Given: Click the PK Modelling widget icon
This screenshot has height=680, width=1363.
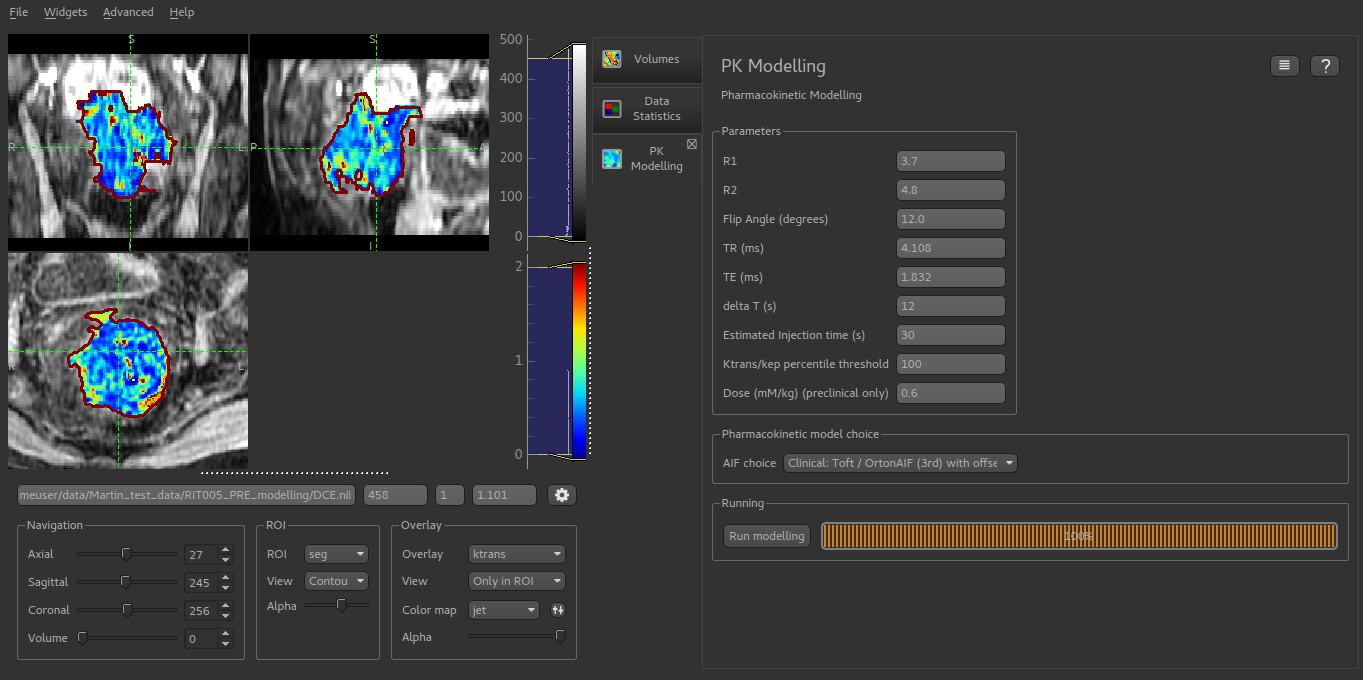Looking at the screenshot, I should tap(612, 158).
